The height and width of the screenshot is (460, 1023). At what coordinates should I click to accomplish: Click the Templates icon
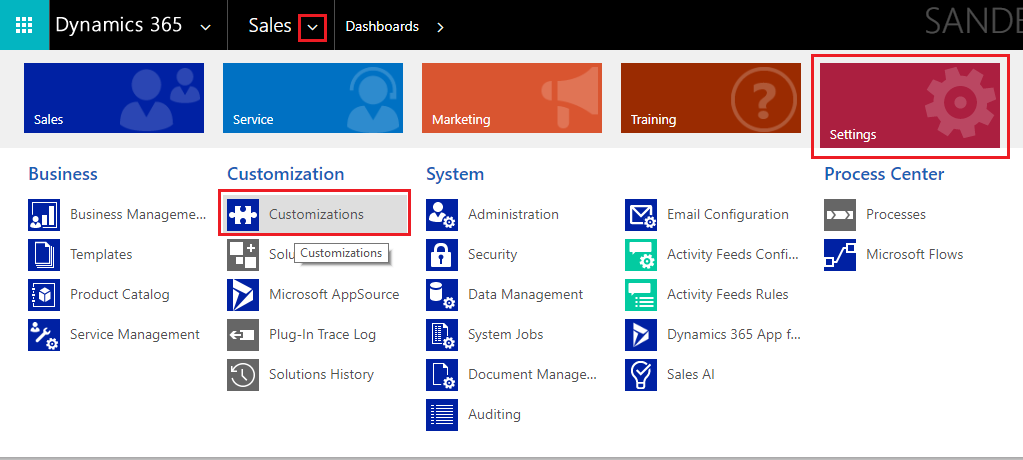tap(44, 254)
